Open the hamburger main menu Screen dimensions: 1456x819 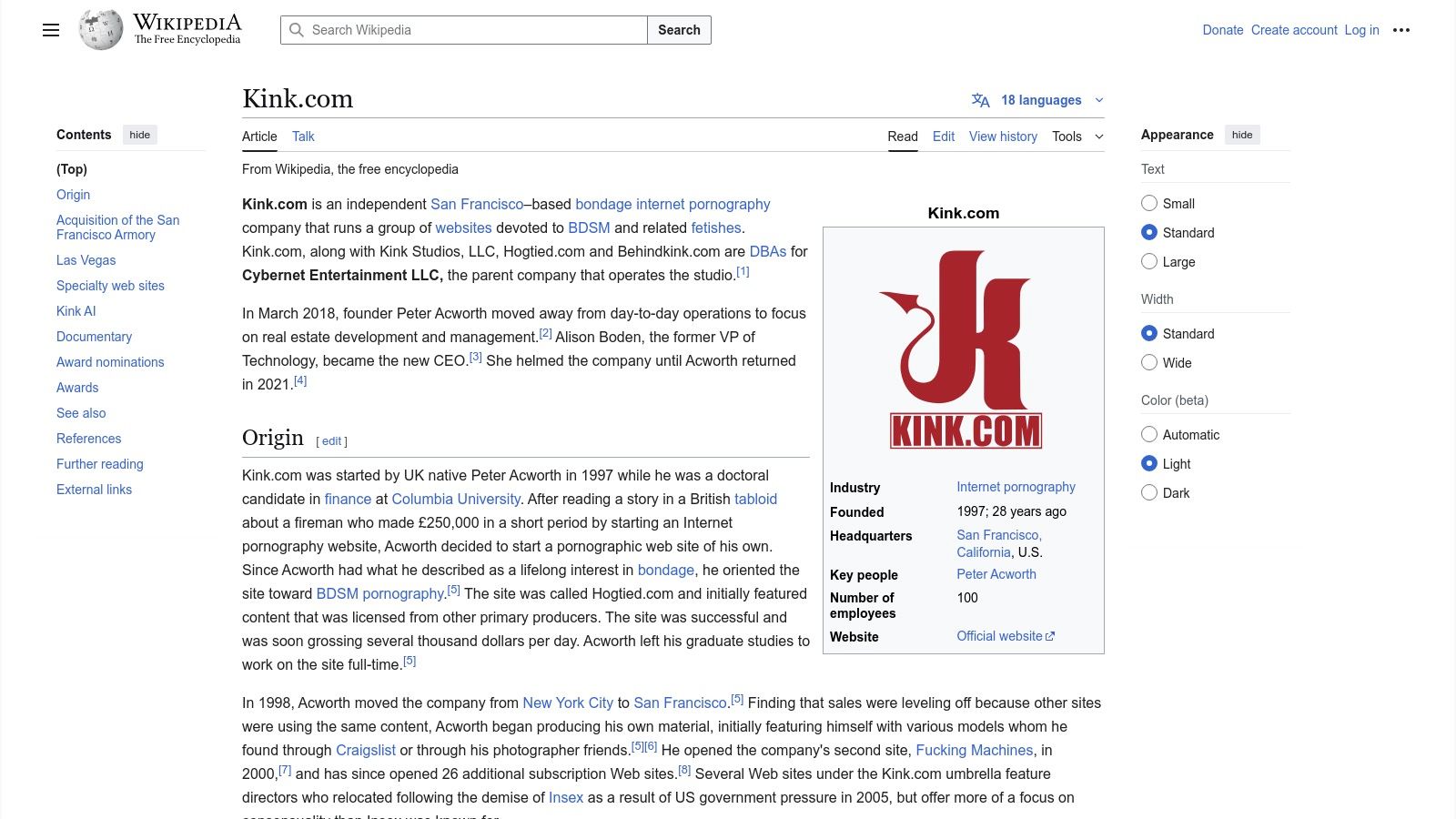pyautogui.click(x=51, y=30)
